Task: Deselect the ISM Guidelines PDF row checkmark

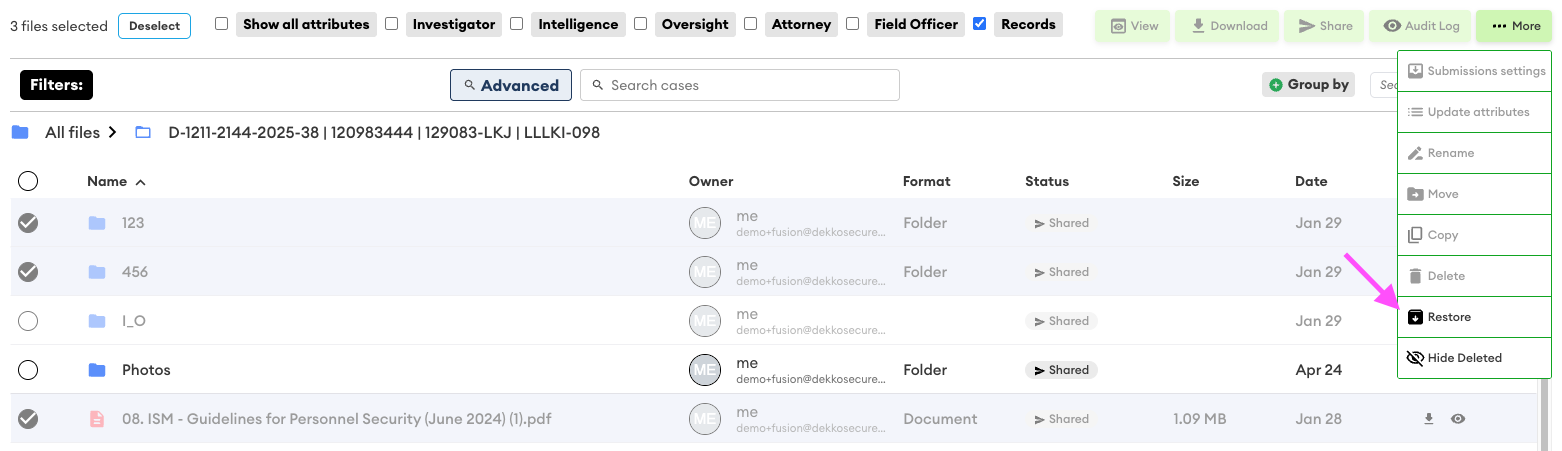Action: 28,419
